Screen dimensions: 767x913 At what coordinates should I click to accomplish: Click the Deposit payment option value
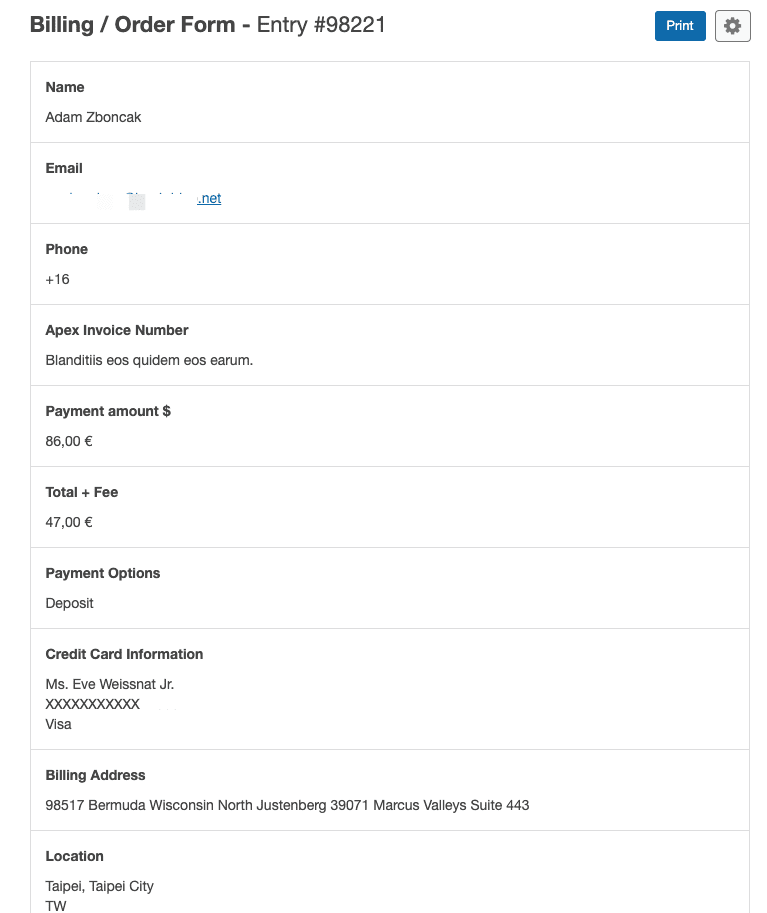click(69, 603)
